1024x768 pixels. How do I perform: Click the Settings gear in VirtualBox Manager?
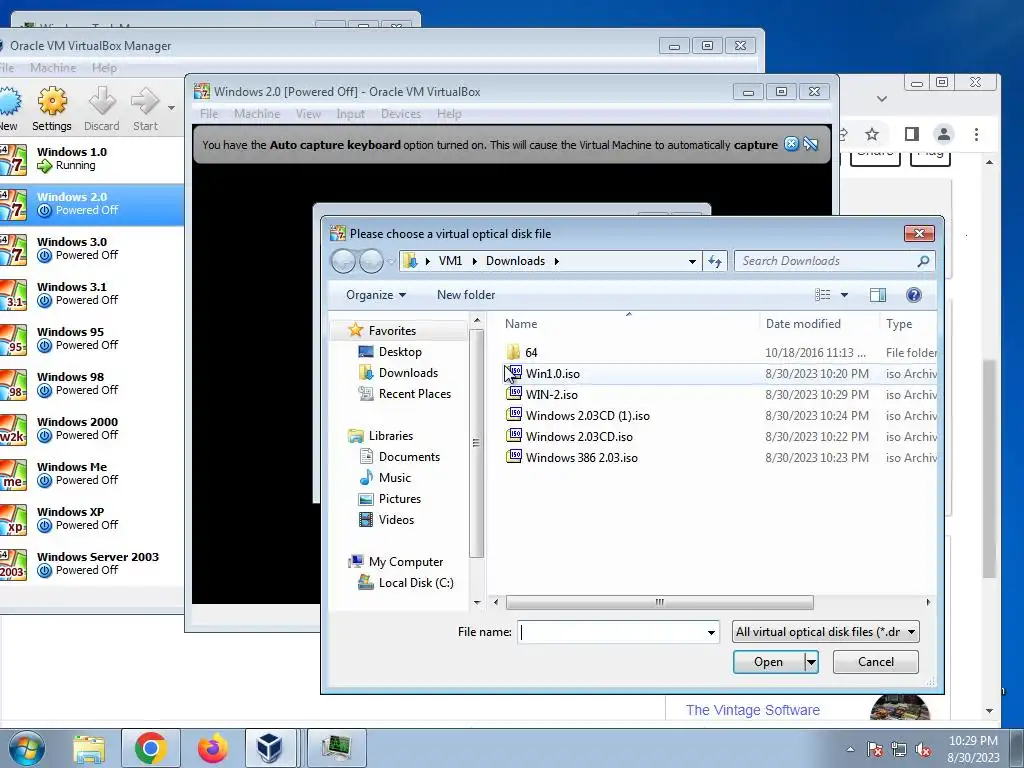click(52, 102)
